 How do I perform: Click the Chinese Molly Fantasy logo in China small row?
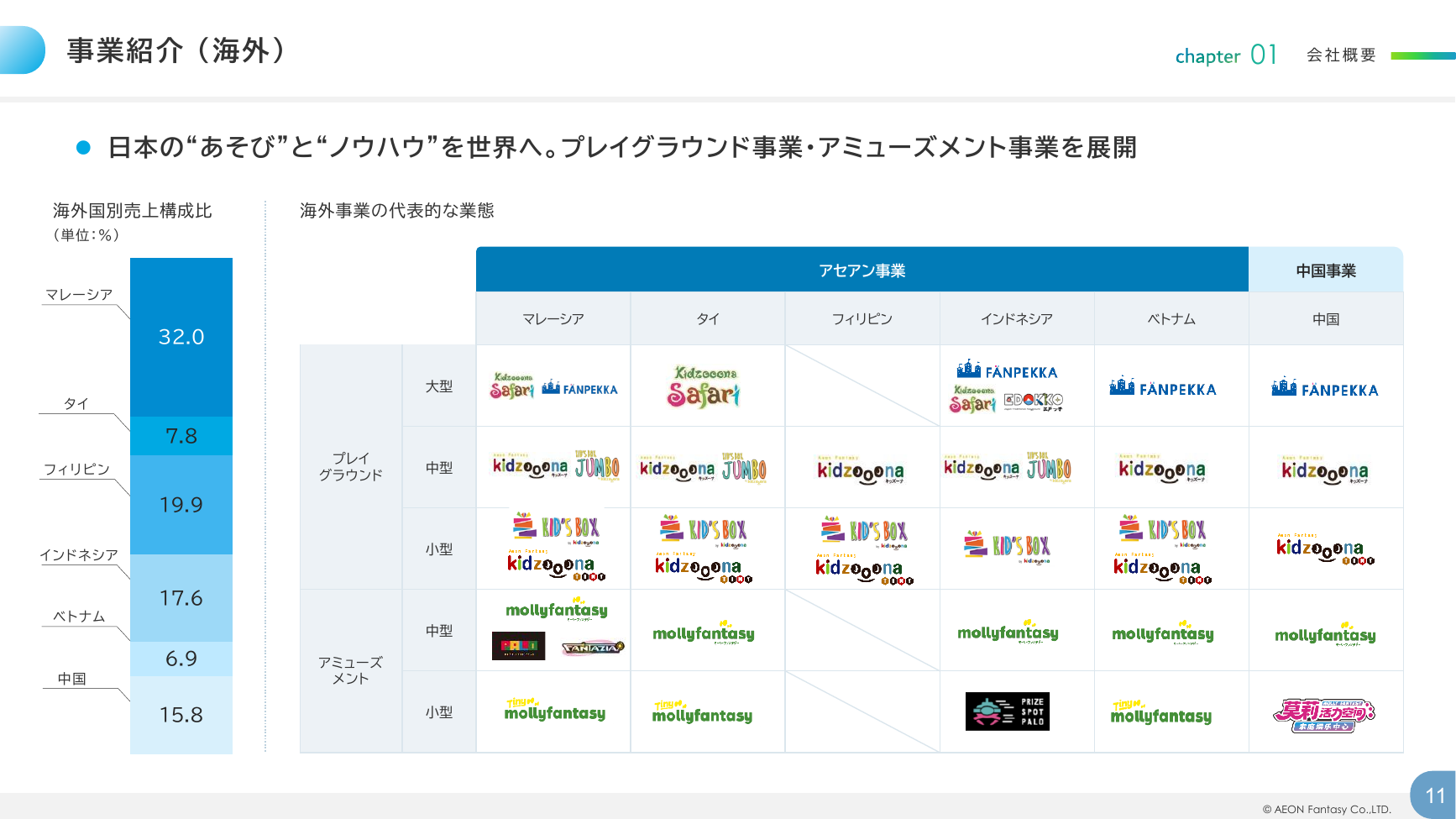(x=1324, y=715)
